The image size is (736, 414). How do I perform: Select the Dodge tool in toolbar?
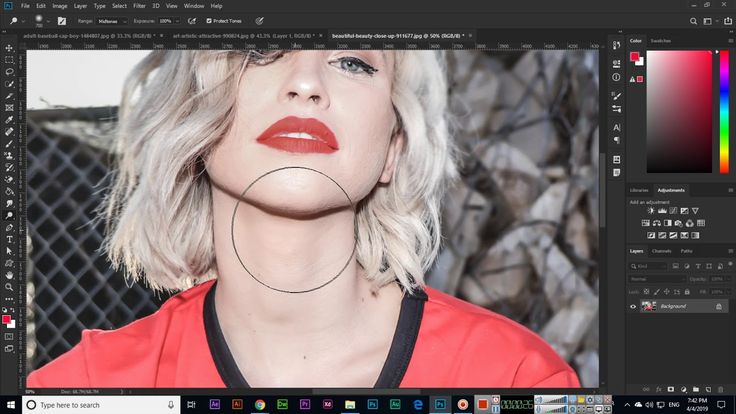(9, 215)
